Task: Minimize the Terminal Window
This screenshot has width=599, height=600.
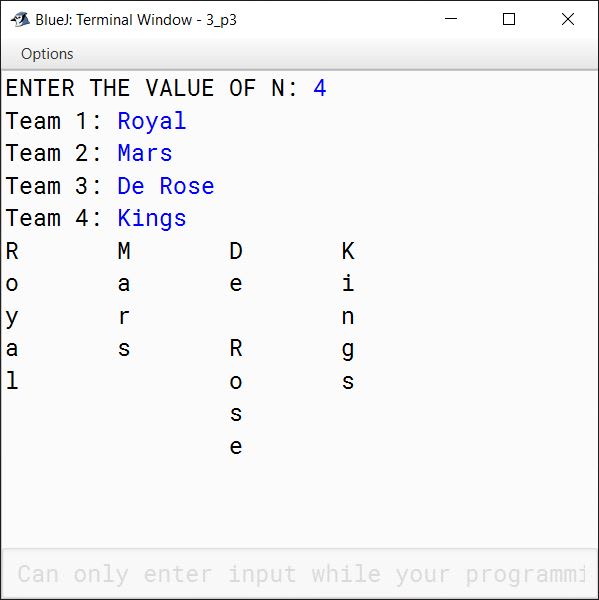Action: (x=451, y=19)
